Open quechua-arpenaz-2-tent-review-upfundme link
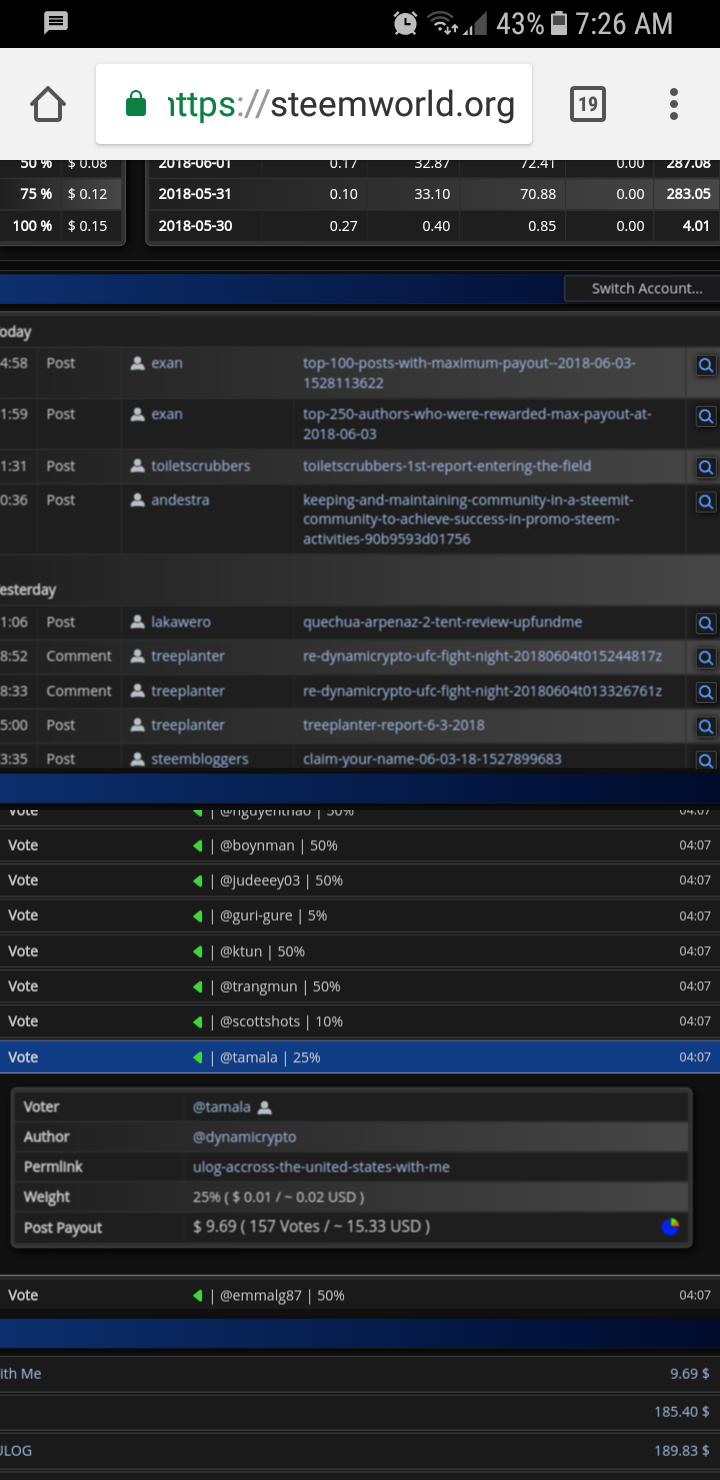The width and height of the screenshot is (720, 1480). pos(442,622)
